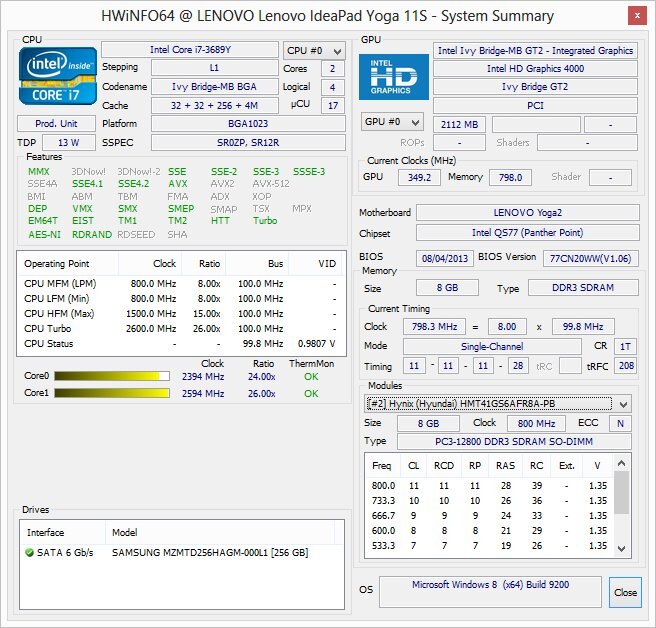Click the green SATA drive status icon
Image resolution: width=656 pixels, height=628 pixels.
point(29,552)
